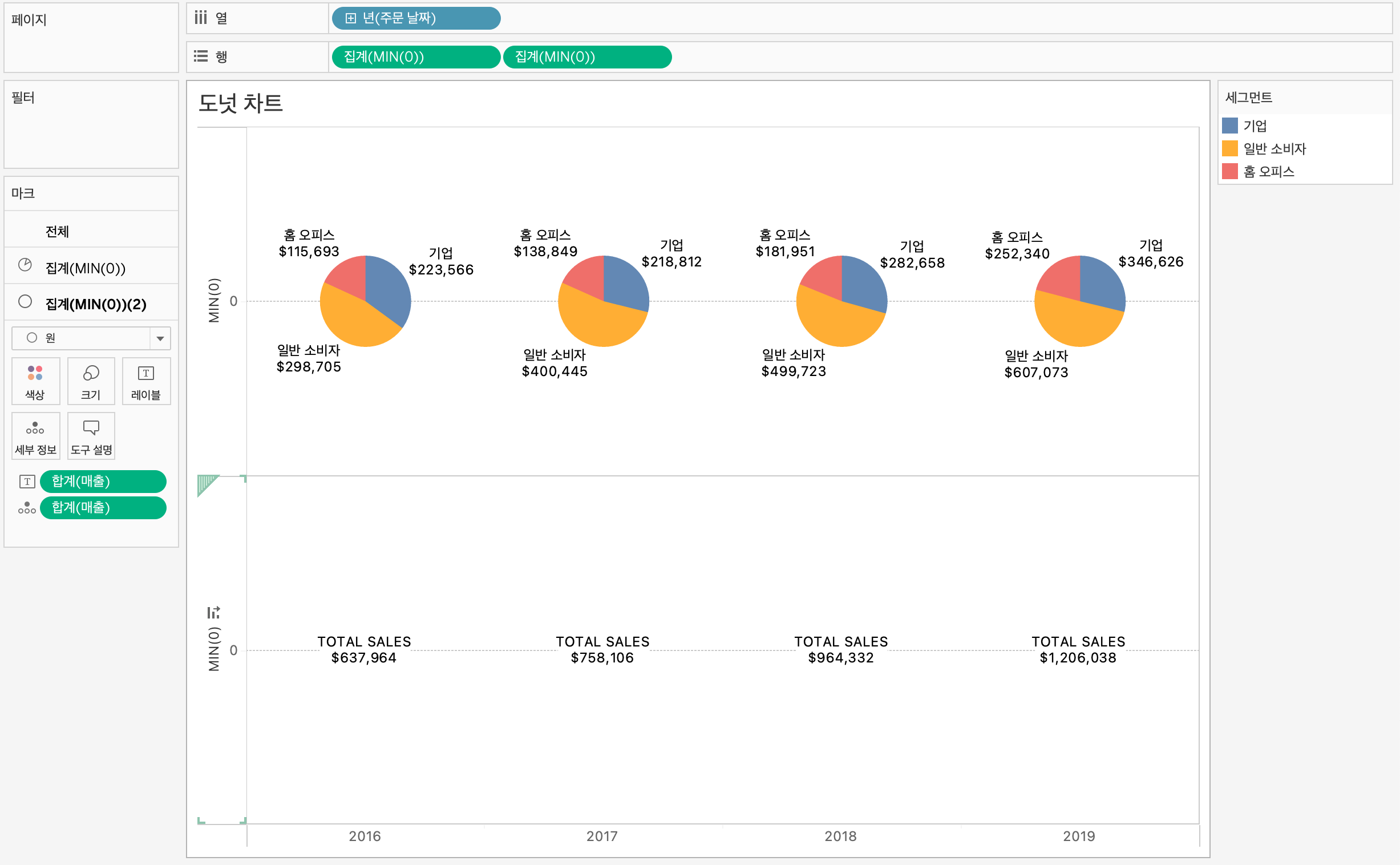Click the 홈 오피스 red legend swatch
1400x865 pixels.
(x=1229, y=171)
